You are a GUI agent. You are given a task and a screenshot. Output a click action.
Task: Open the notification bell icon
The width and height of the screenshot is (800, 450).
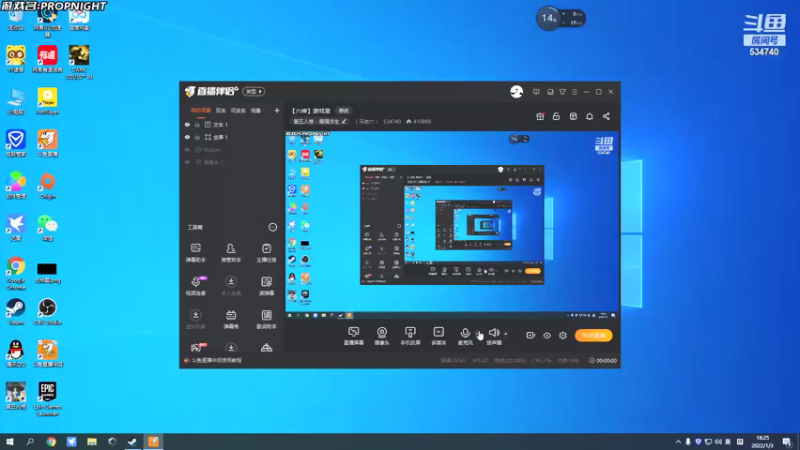[589, 116]
